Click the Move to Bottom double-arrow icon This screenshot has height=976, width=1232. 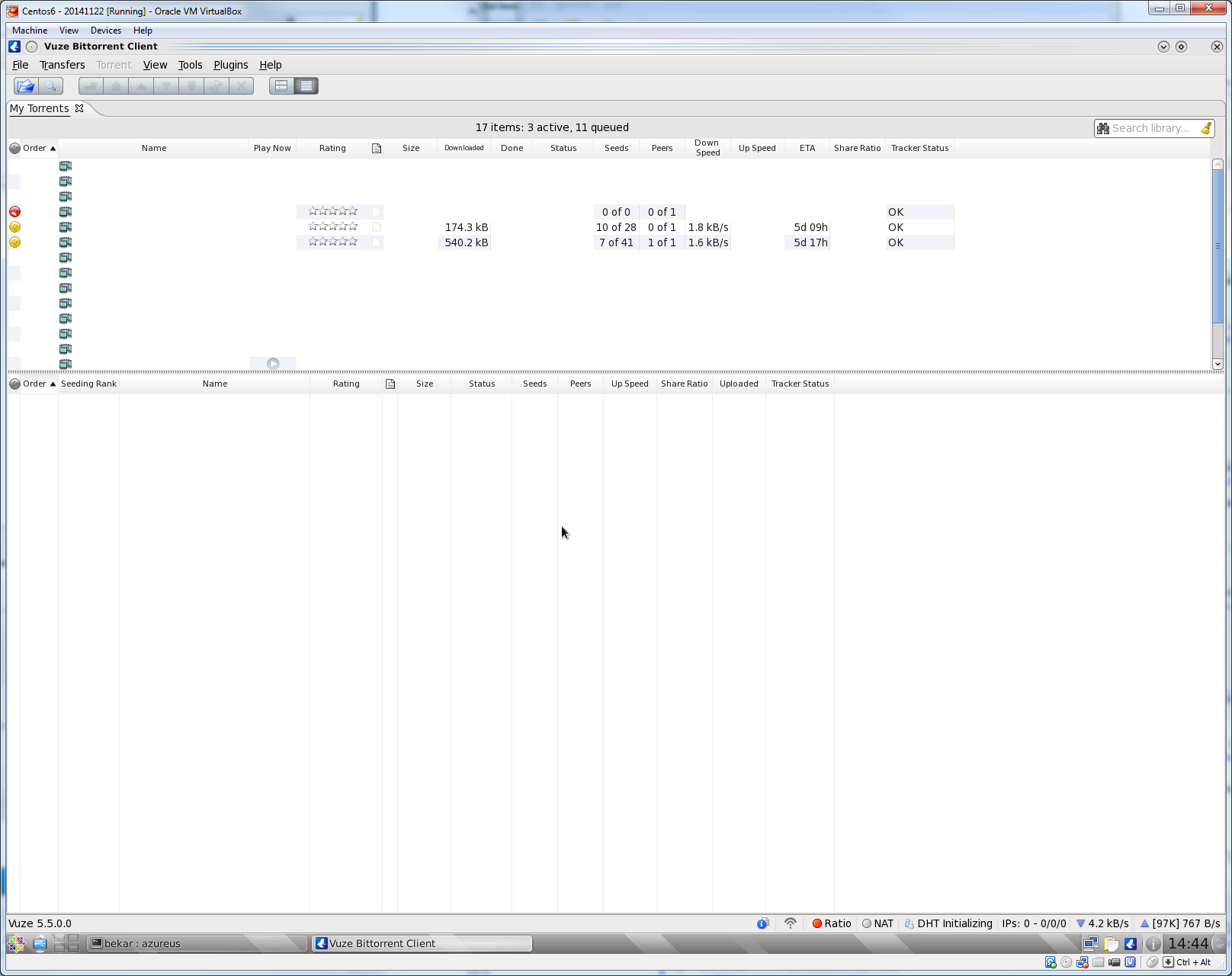click(x=191, y=86)
